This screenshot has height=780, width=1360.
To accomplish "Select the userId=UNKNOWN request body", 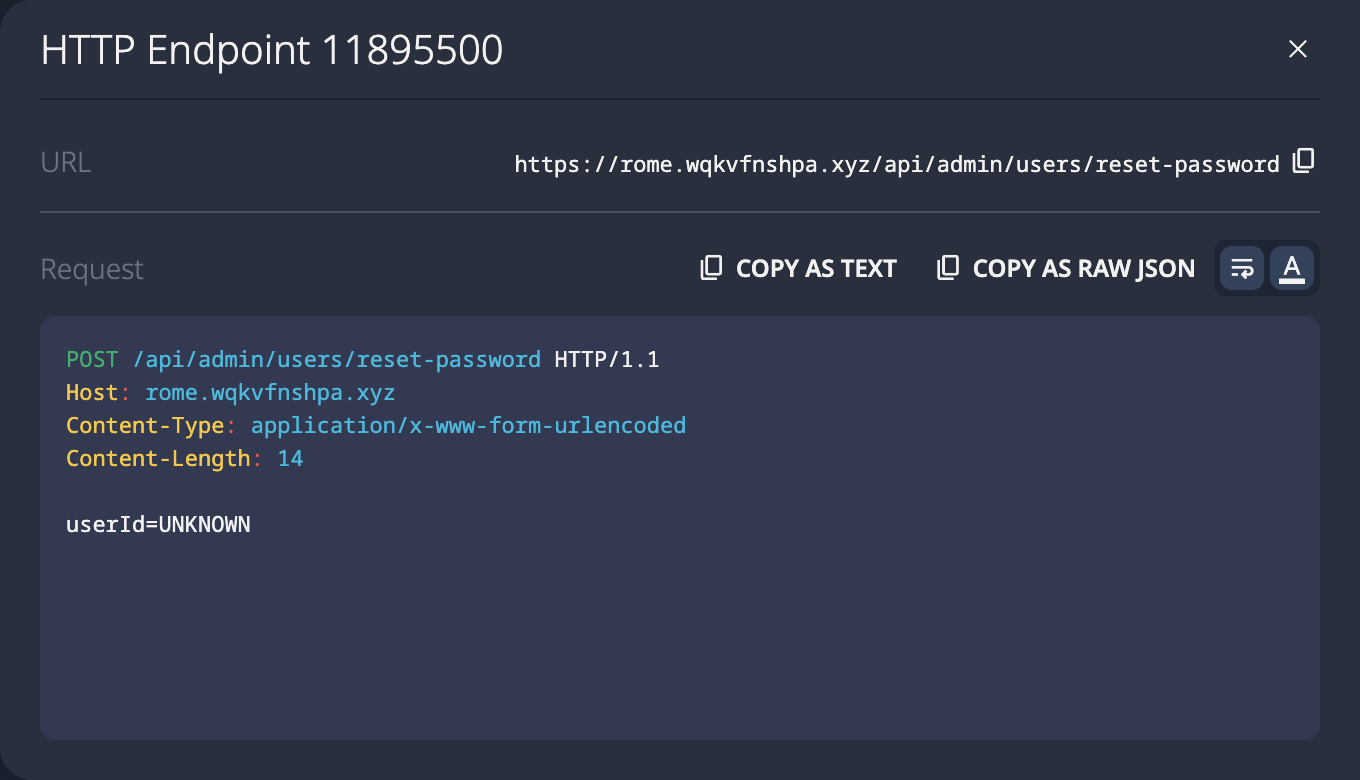I will pos(158,524).
